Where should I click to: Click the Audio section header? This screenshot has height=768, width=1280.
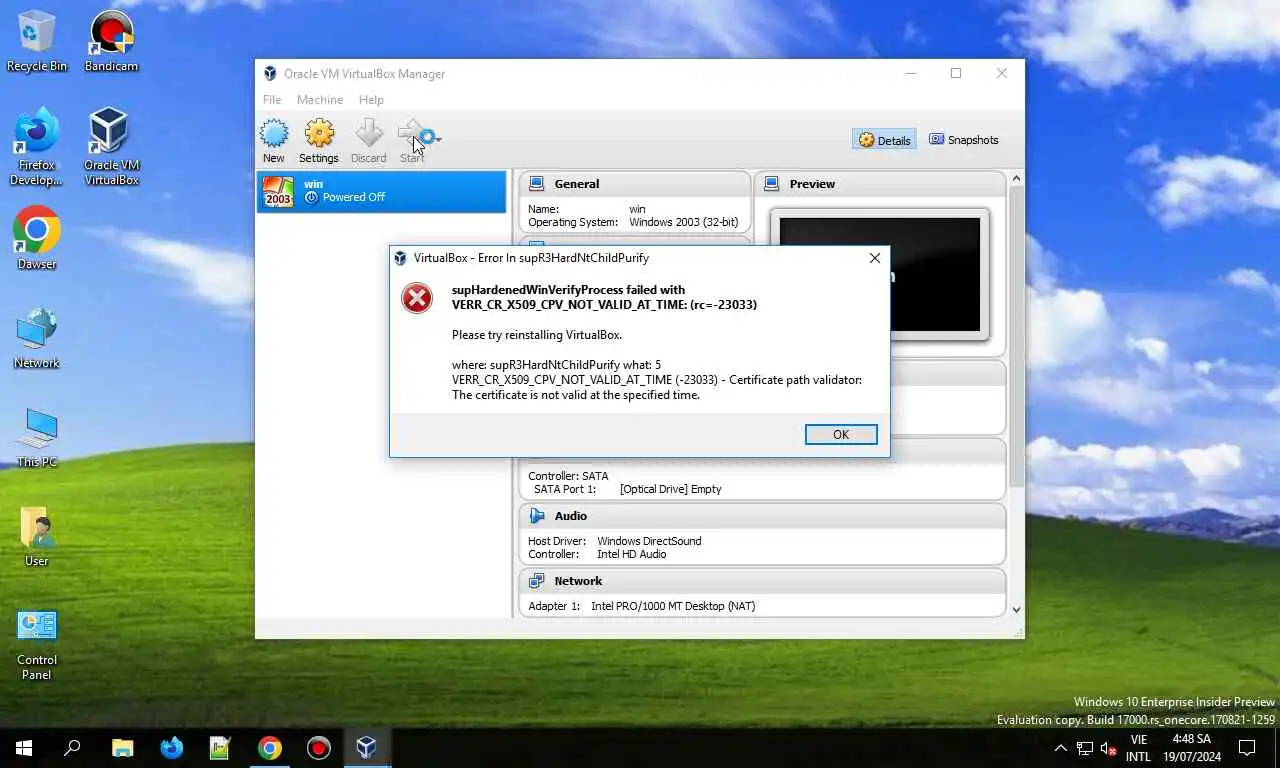point(762,516)
